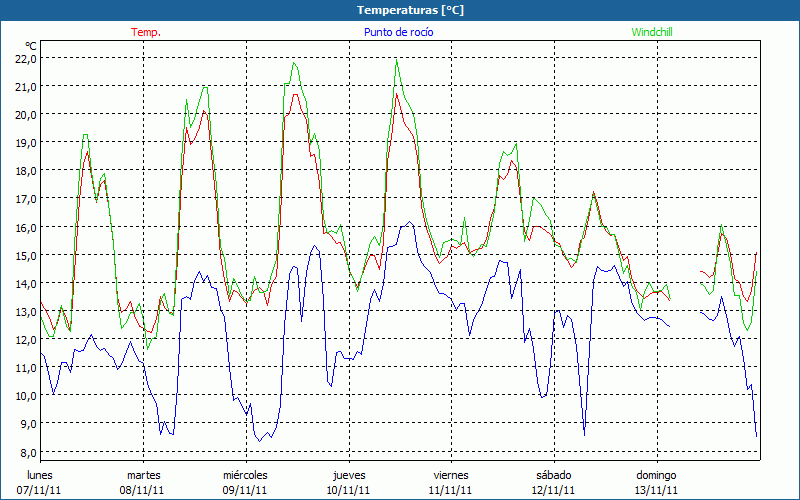This screenshot has width=800, height=500.
Task: Select the jueves day label
Action: tap(348, 475)
